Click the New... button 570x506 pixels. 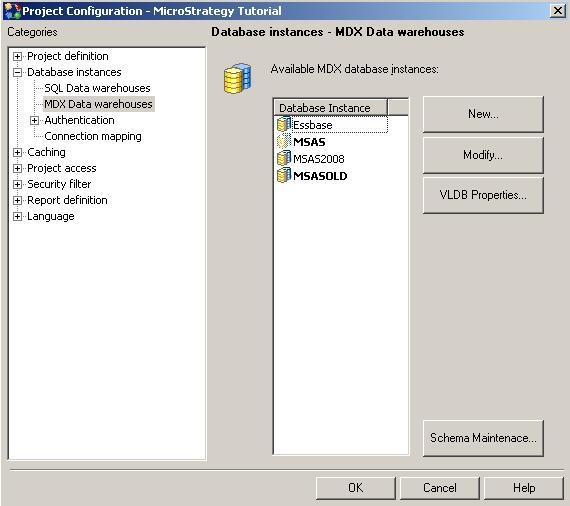coord(483,114)
